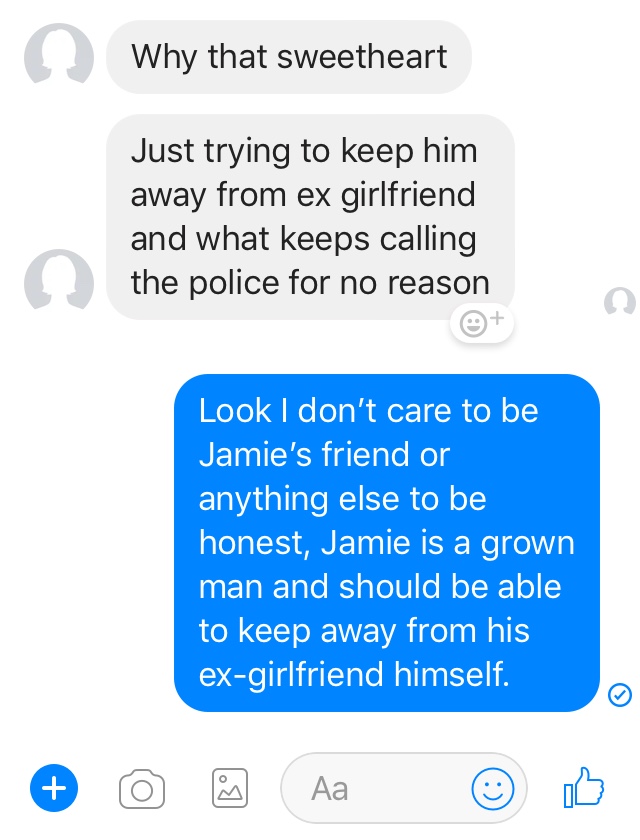Screen dimensions: 640x840
Task: Tap the small seen-by avatar on the right
Action: click(620, 302)
